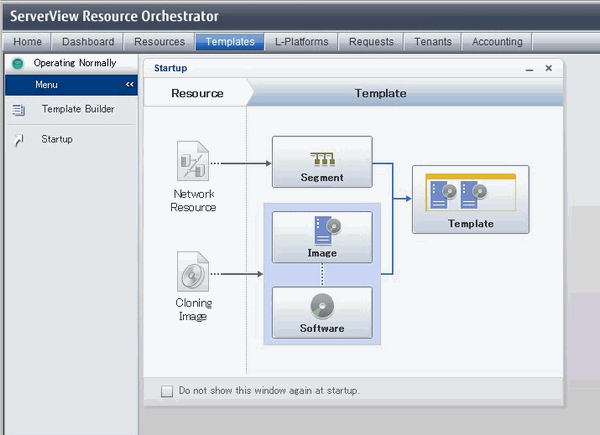Minimize the Startup window
The height and width of the screenshot is (435, 600).
tap(530, 69)
